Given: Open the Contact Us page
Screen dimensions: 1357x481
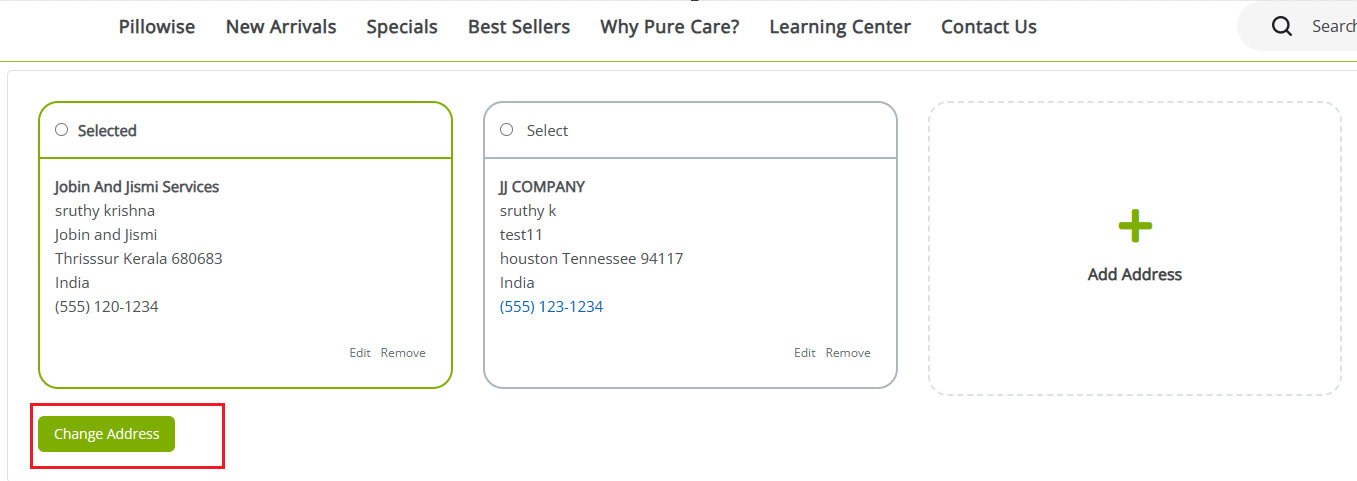Looking at the screenshot, I should click(x=989, y=27).
